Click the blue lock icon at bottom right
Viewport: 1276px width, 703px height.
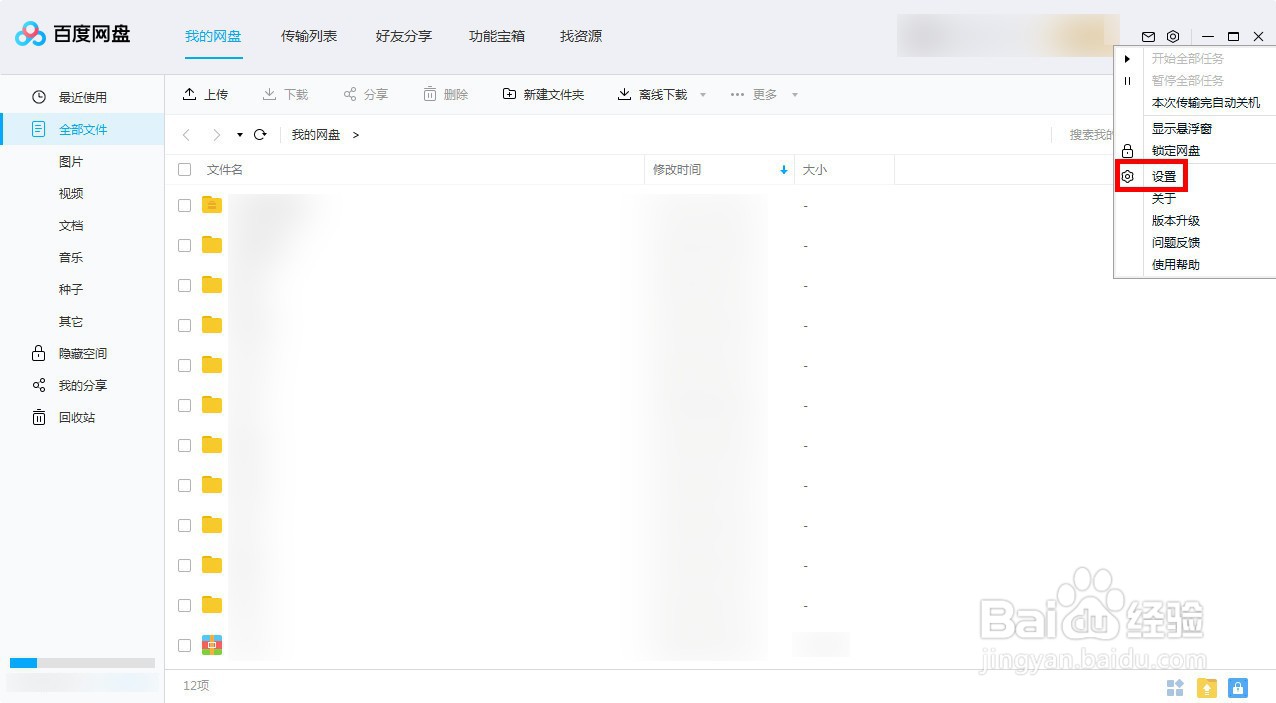(1239, 687)
